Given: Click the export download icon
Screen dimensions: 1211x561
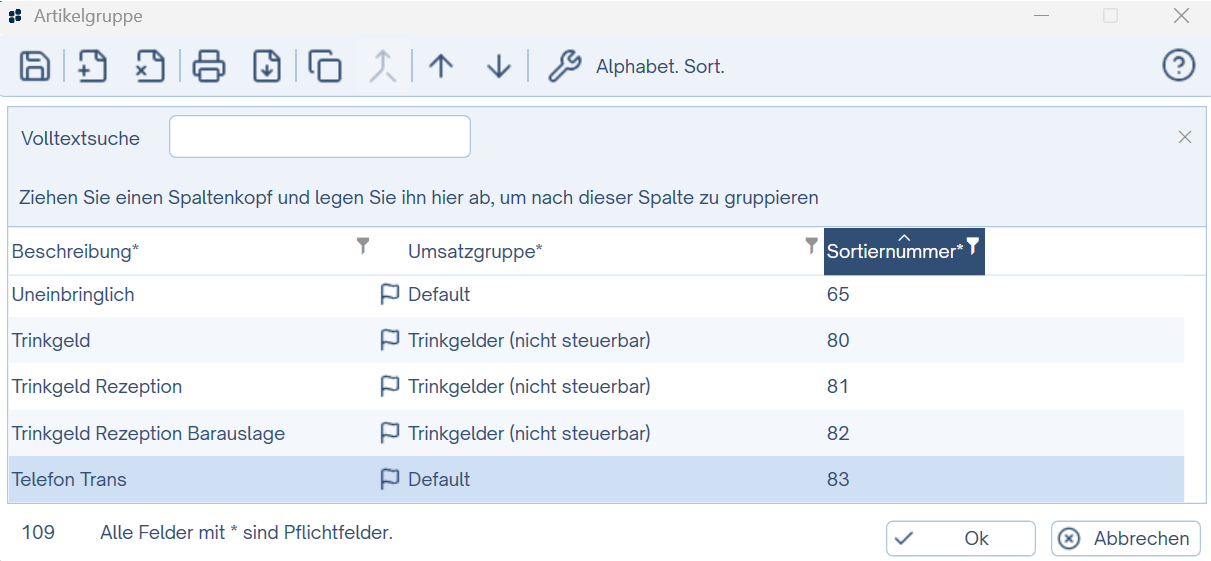Looking at the screenshot, I should [x=267, y=67].
